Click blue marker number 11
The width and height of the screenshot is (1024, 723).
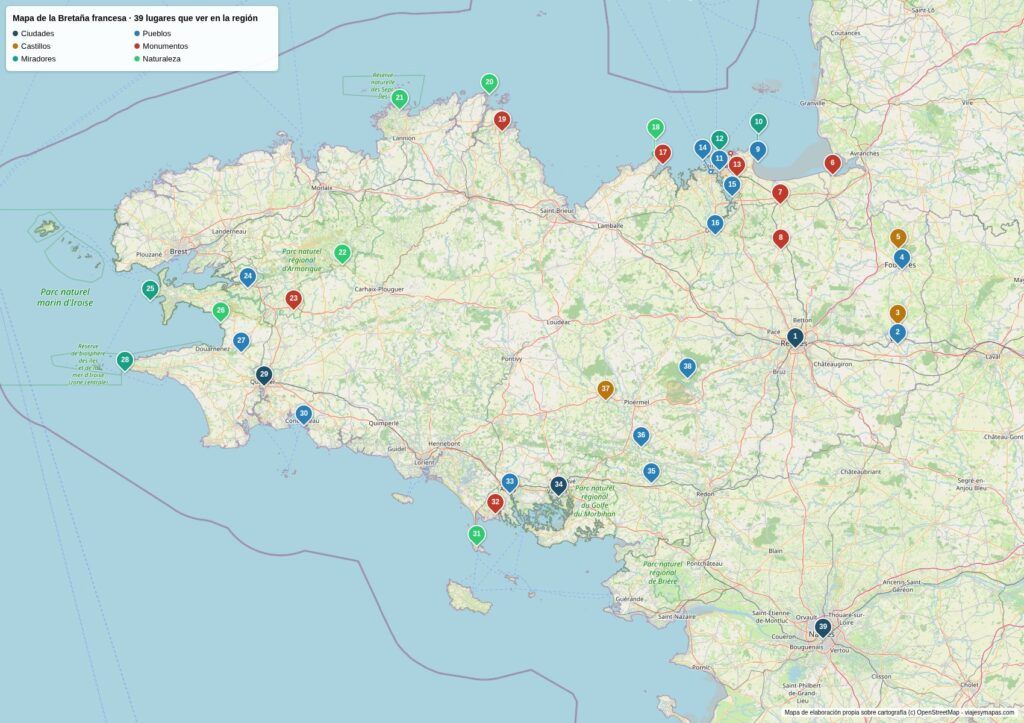coord(719,159)
